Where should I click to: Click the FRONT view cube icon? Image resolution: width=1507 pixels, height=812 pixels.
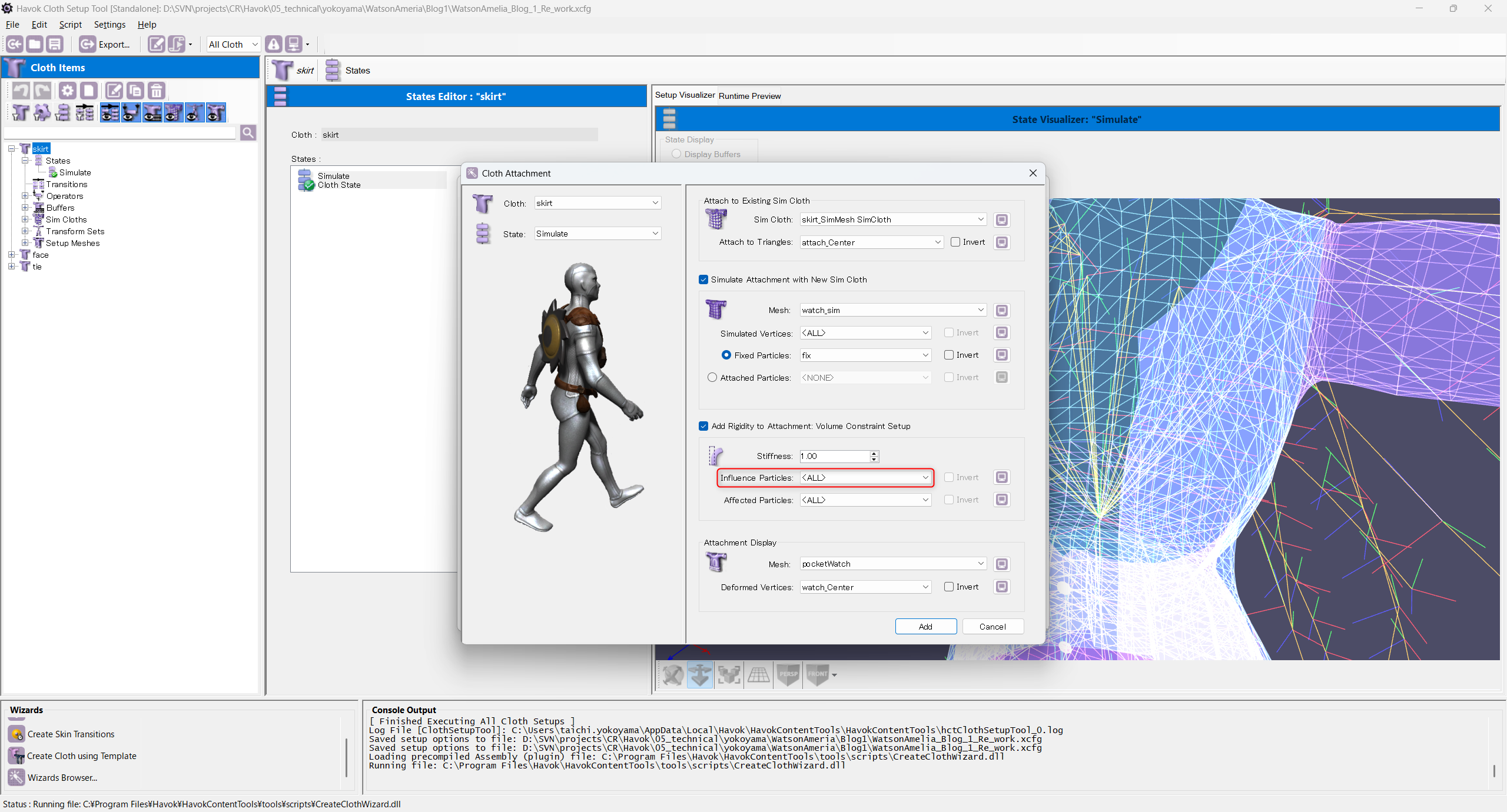[817, 674]
